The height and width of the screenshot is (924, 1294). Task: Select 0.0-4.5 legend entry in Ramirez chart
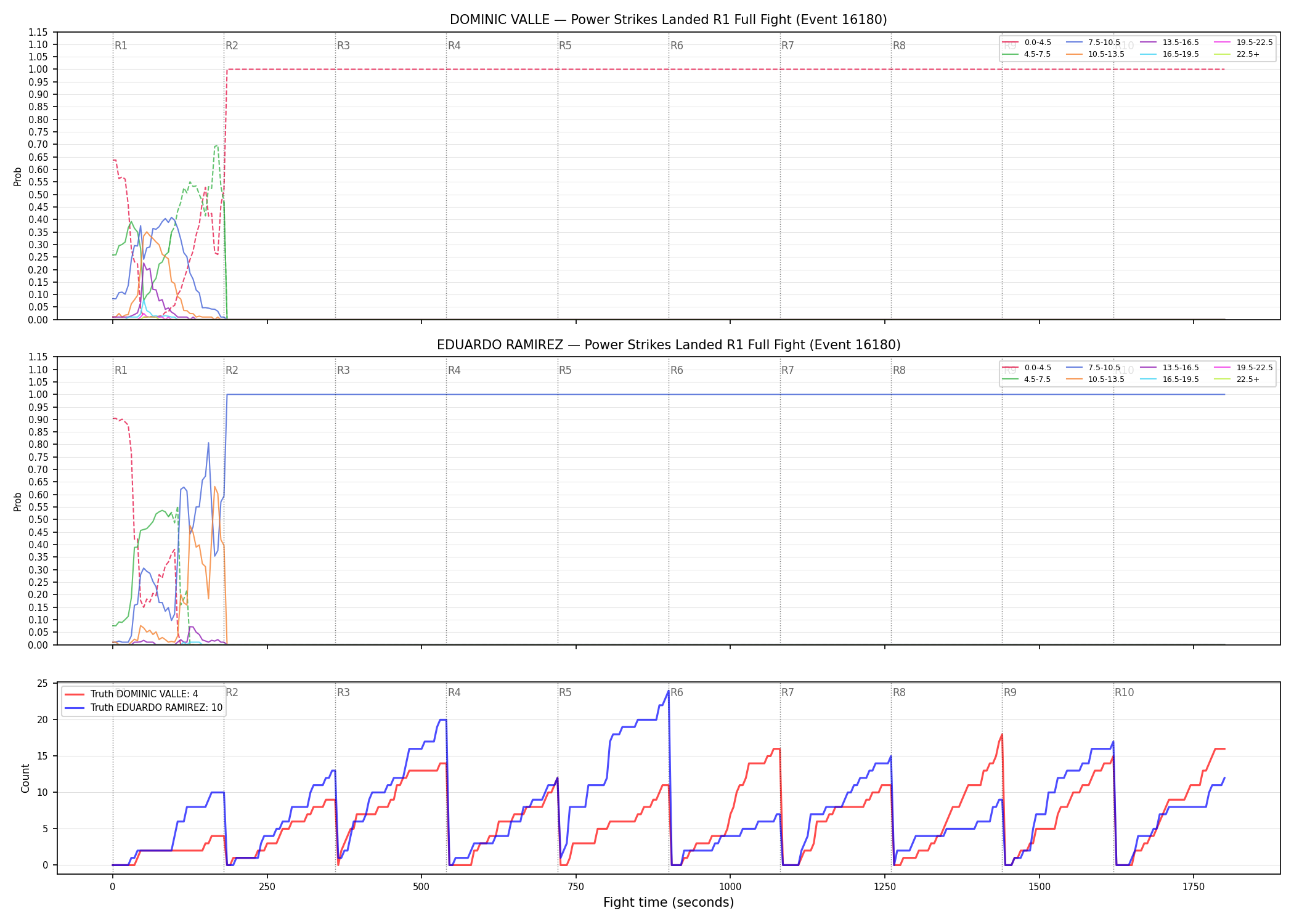[1027, 368]
